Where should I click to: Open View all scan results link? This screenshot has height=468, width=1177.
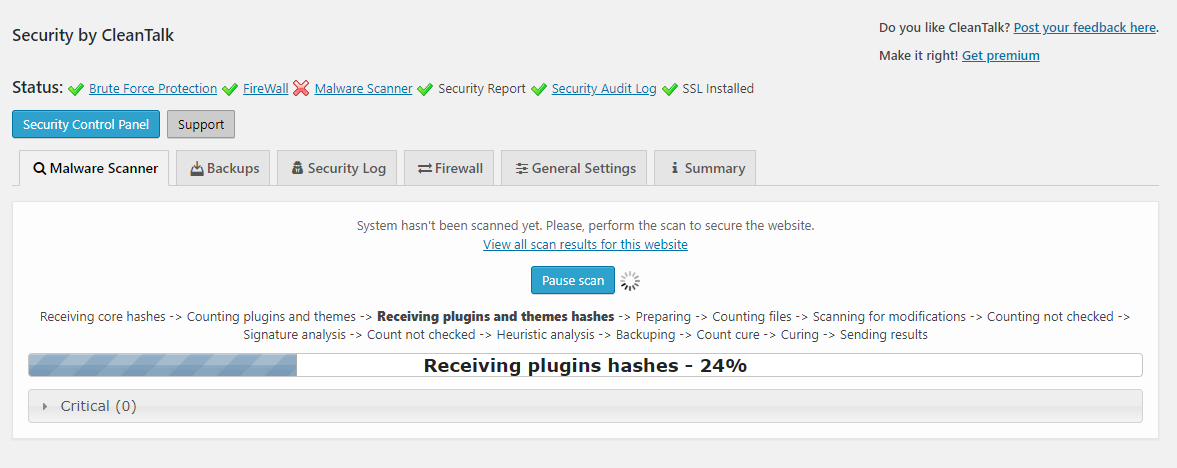tap(585, 244)
